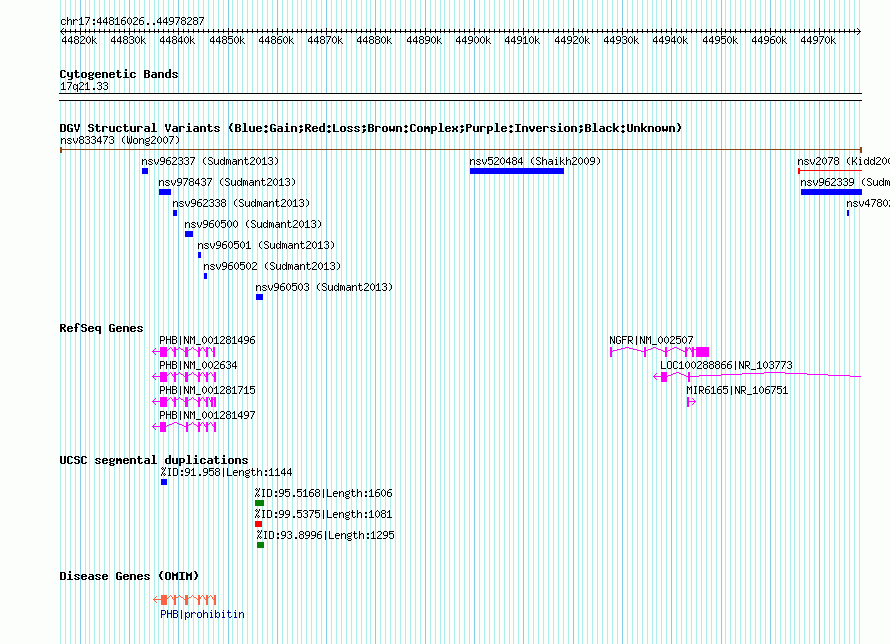Select the orange PHB OMIM gene glyph
The image size is (890, 644).
point(184,600)
